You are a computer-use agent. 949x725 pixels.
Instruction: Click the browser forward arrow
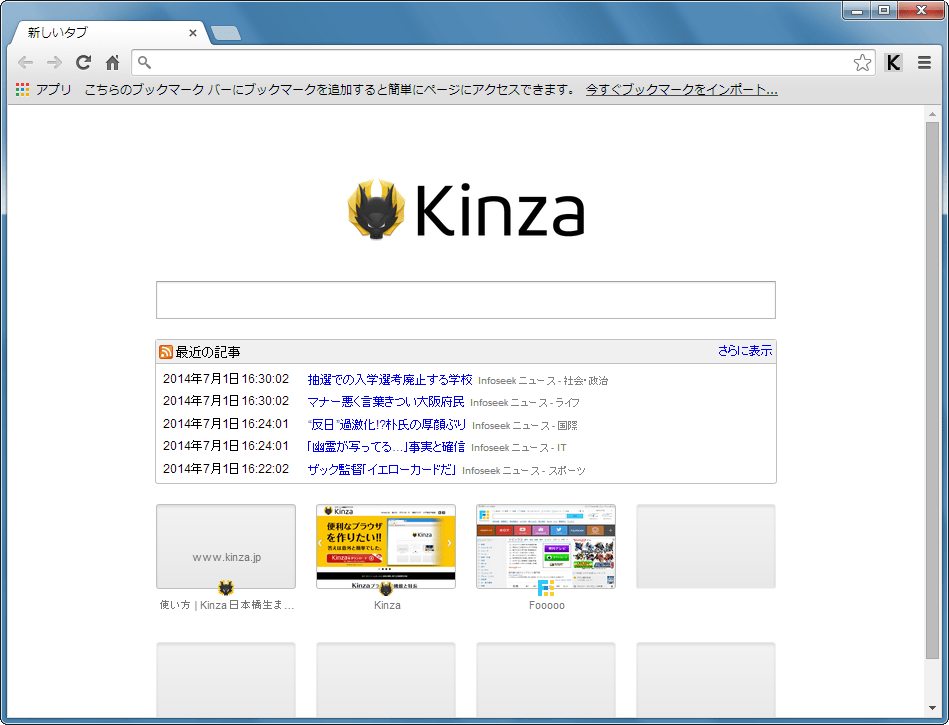click(x=54, y=62)
